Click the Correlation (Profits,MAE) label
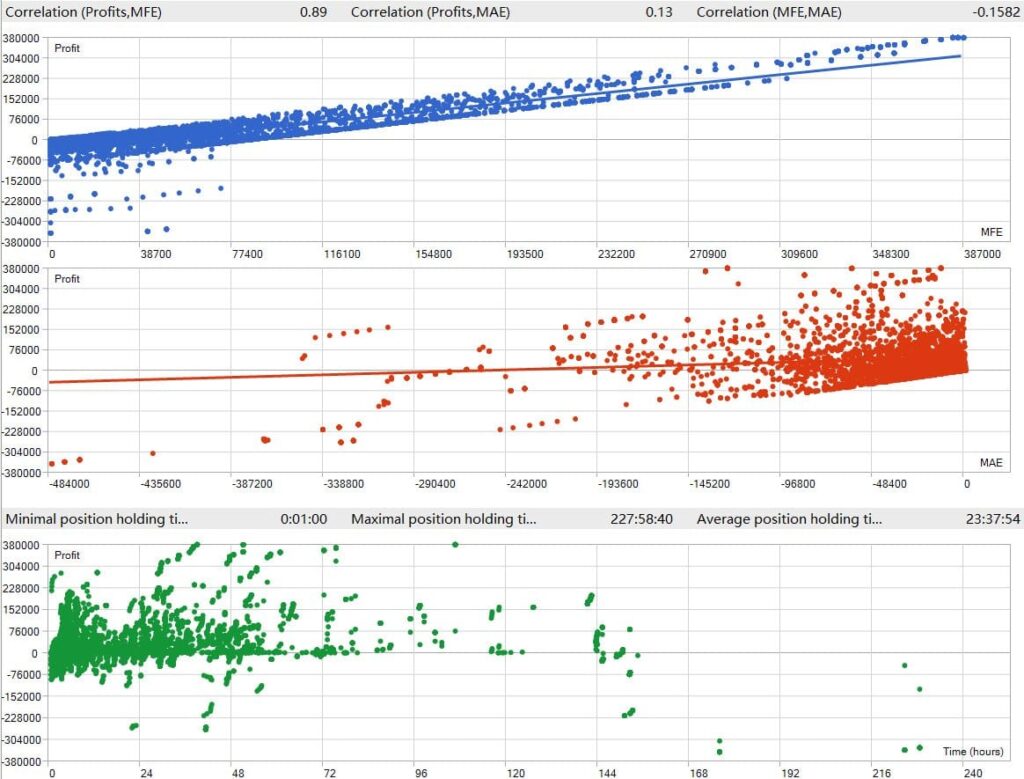This screenshot has height=779, width=1024. click(428, 12)
